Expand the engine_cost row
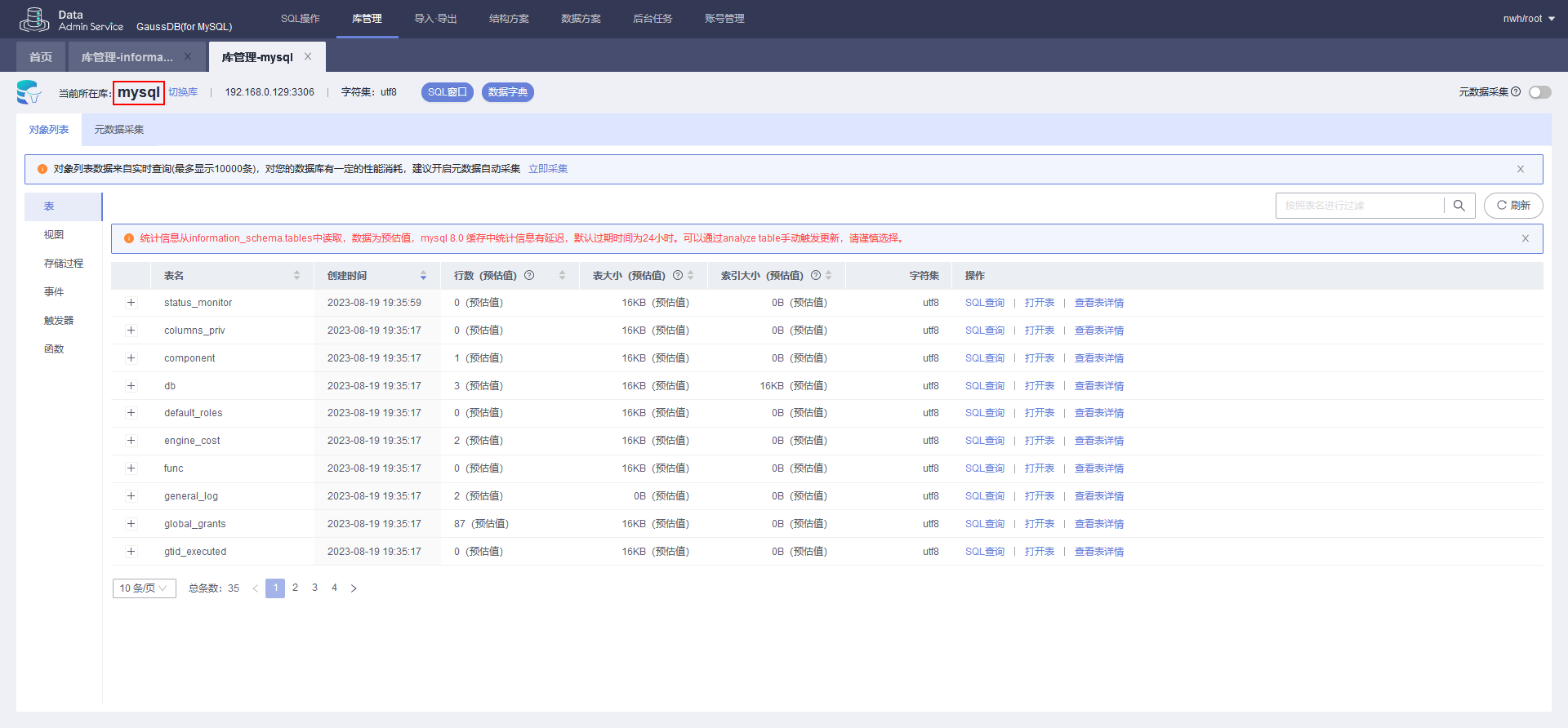Screen dimensions: 1568x728 tap(131, 441)
